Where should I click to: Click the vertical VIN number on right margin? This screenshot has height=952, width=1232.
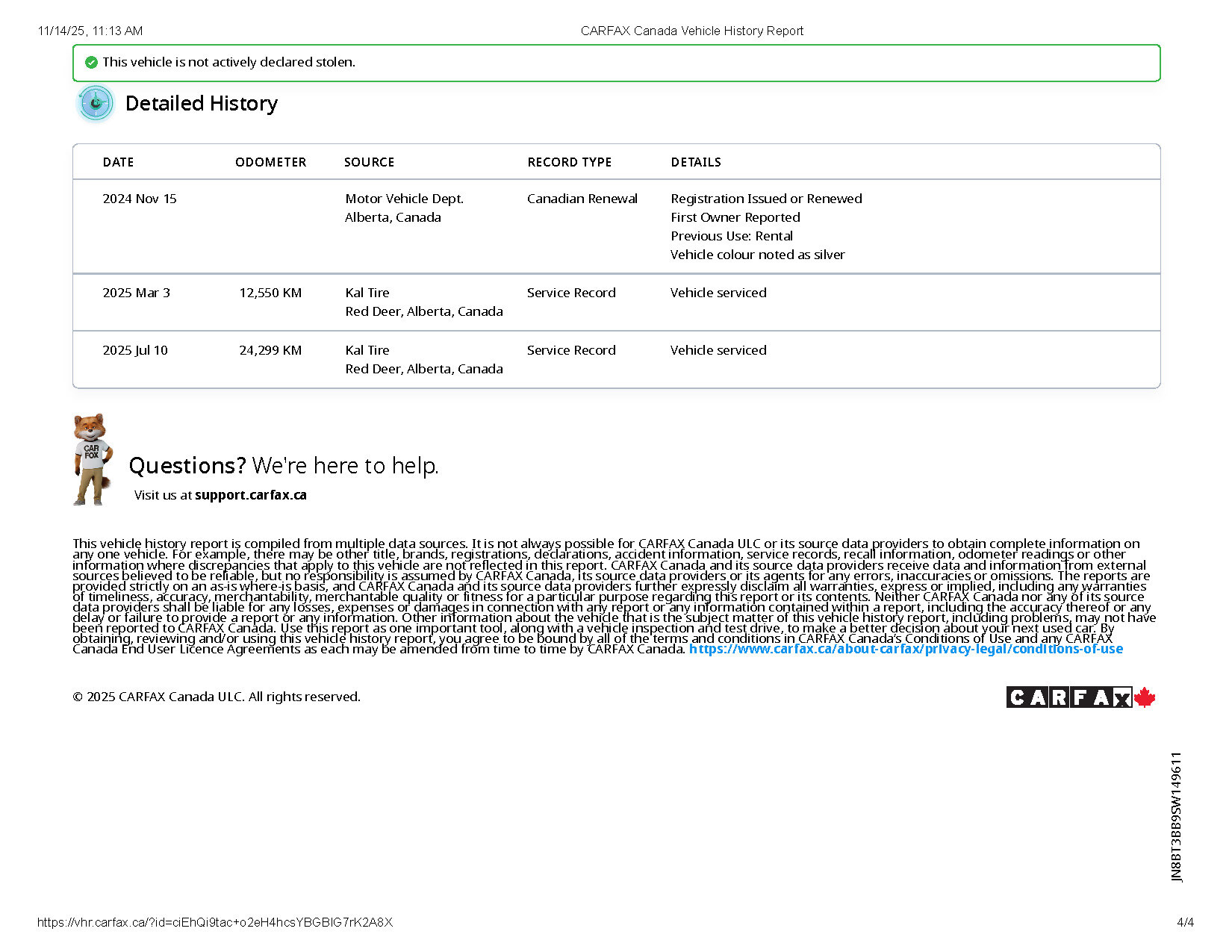(1176, 817)
